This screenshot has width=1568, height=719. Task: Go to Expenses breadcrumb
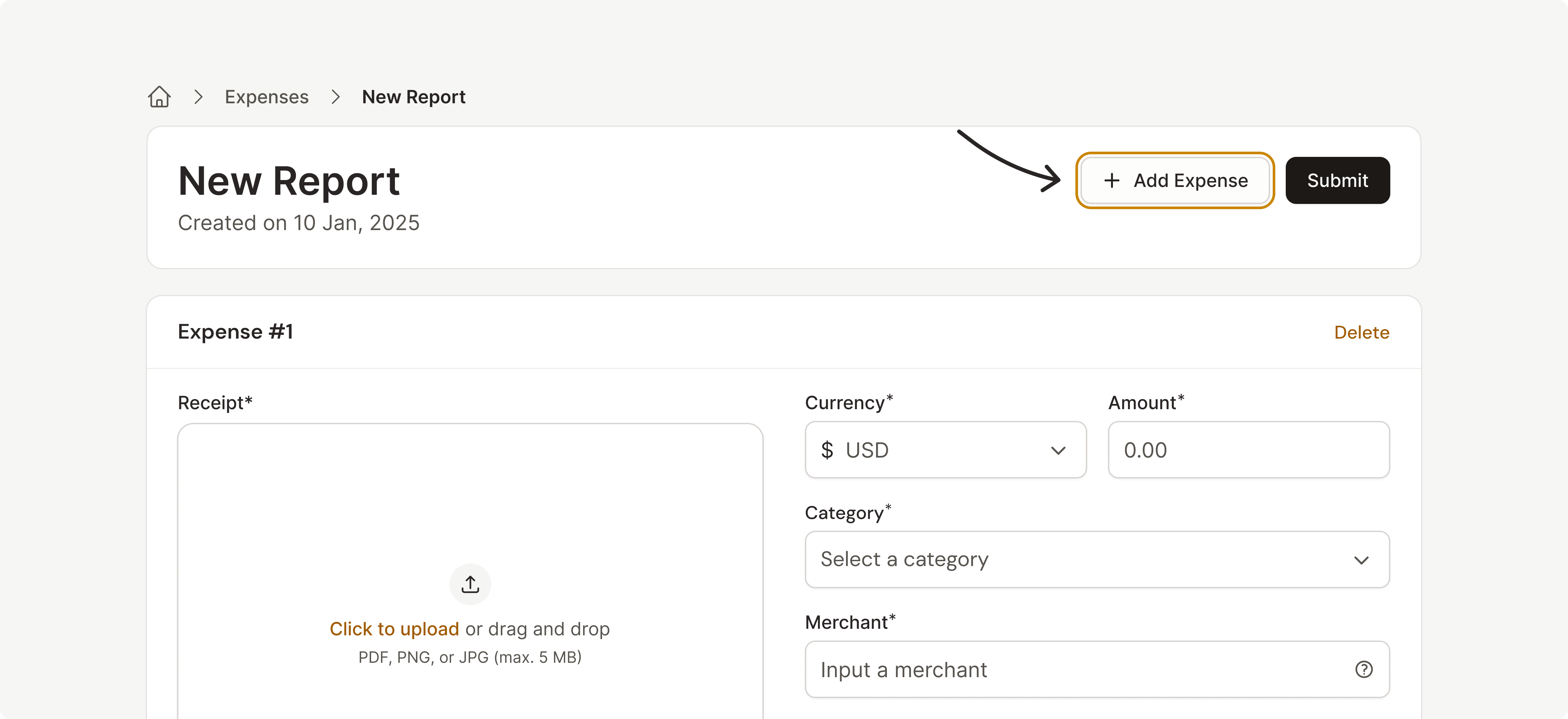click(x=267, y=97)
